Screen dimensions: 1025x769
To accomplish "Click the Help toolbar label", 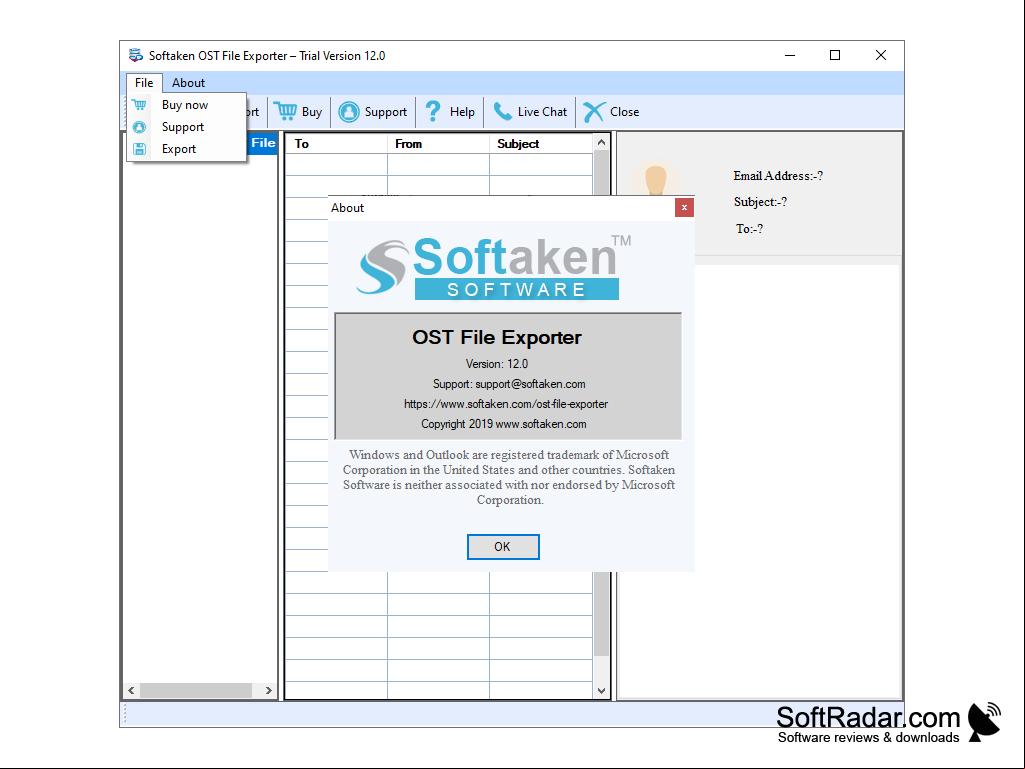I will coord(462,112).
